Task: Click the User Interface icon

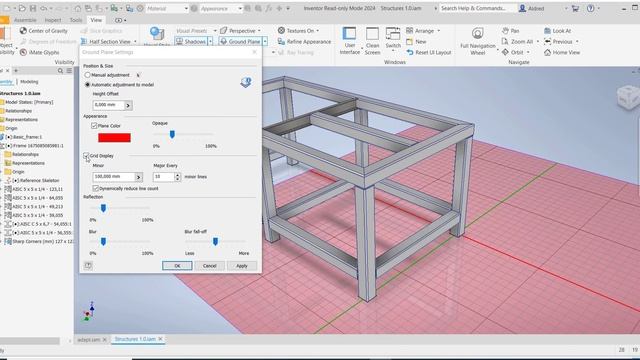Action: point(349,33)
